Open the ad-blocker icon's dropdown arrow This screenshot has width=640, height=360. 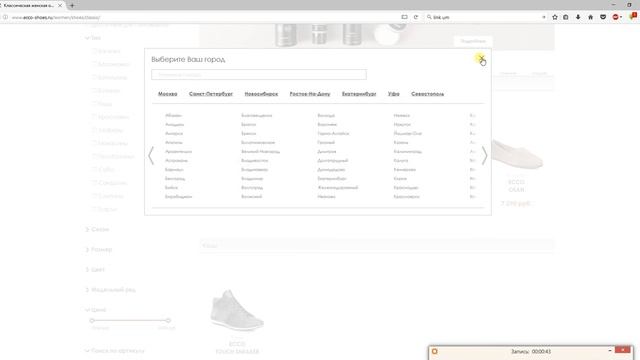pos(621,17)
